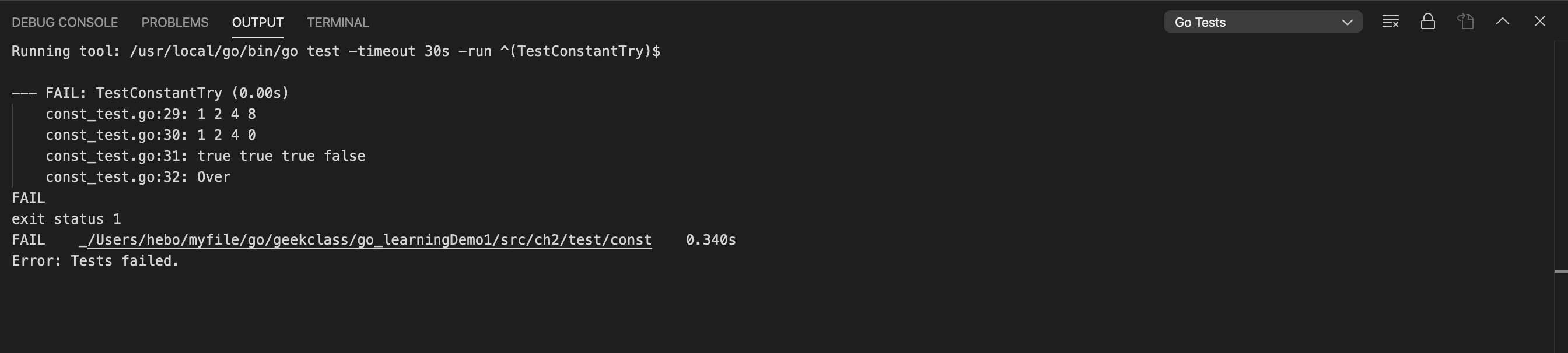Screen dimensions: 1568x353
Task: Click the const_test.go:32 Over line
Action: pyautogui.click(x=138, y=177)
